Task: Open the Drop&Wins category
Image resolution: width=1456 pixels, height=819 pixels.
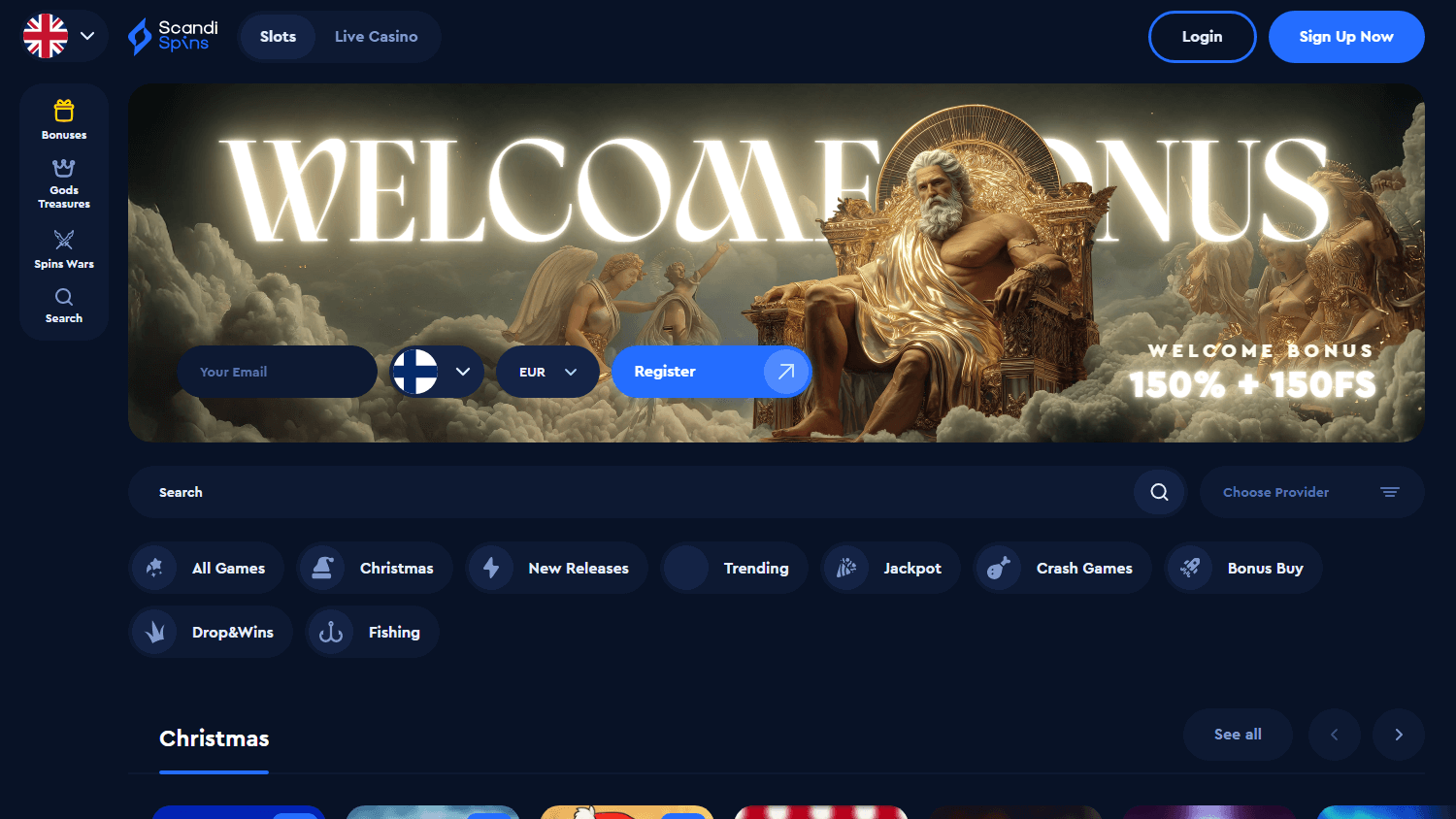Action: (x=211, y=632)
